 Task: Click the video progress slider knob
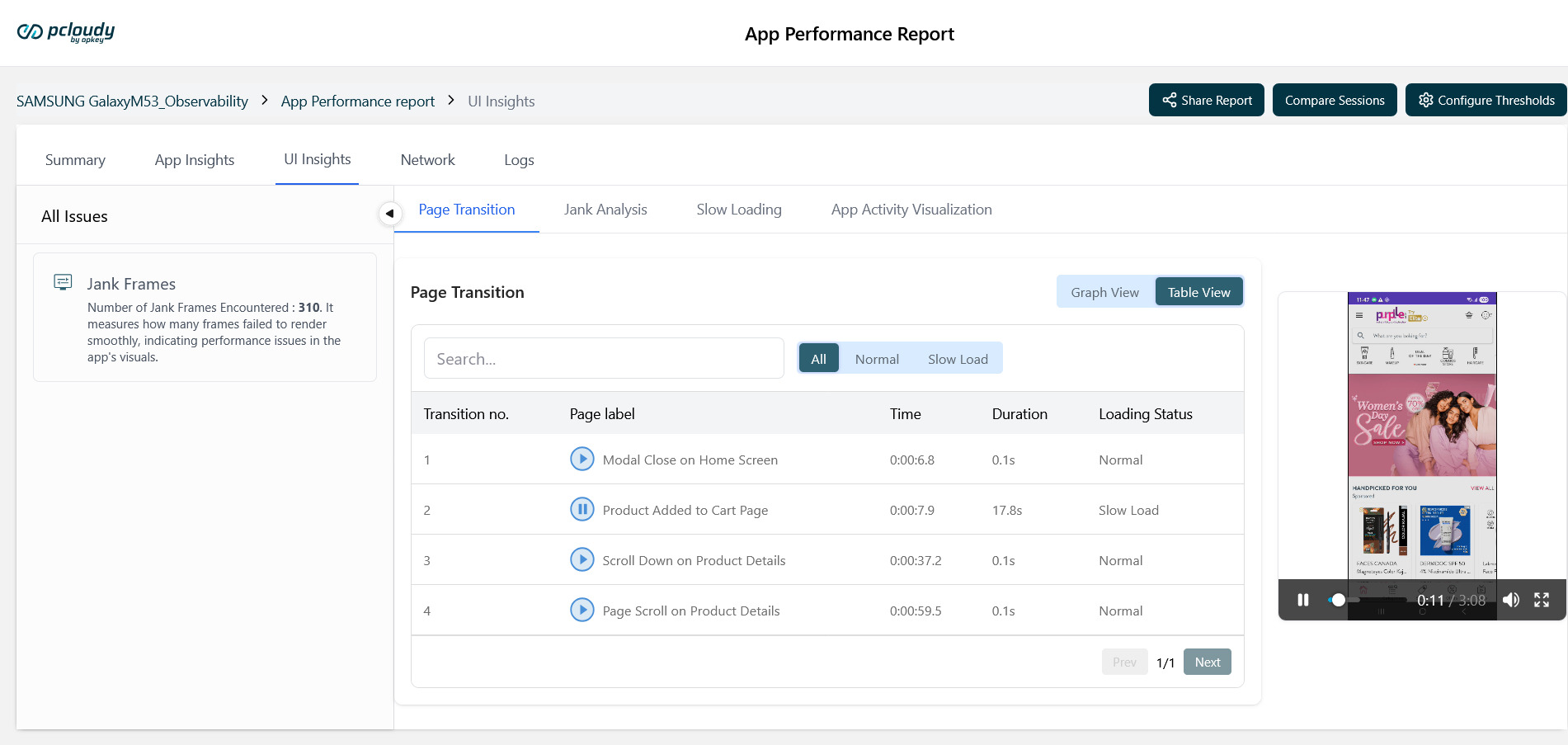pyautogui.click(x=1338, y=600)
